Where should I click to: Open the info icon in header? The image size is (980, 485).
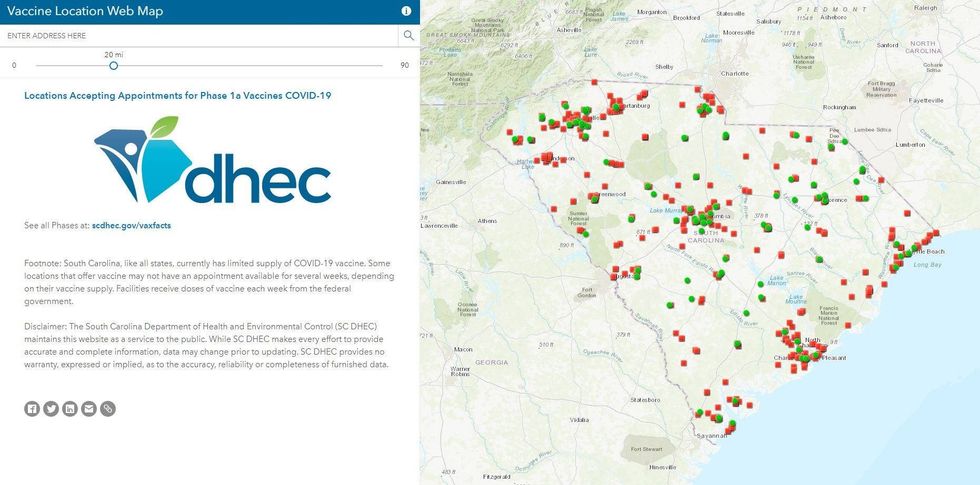point(406,11)
